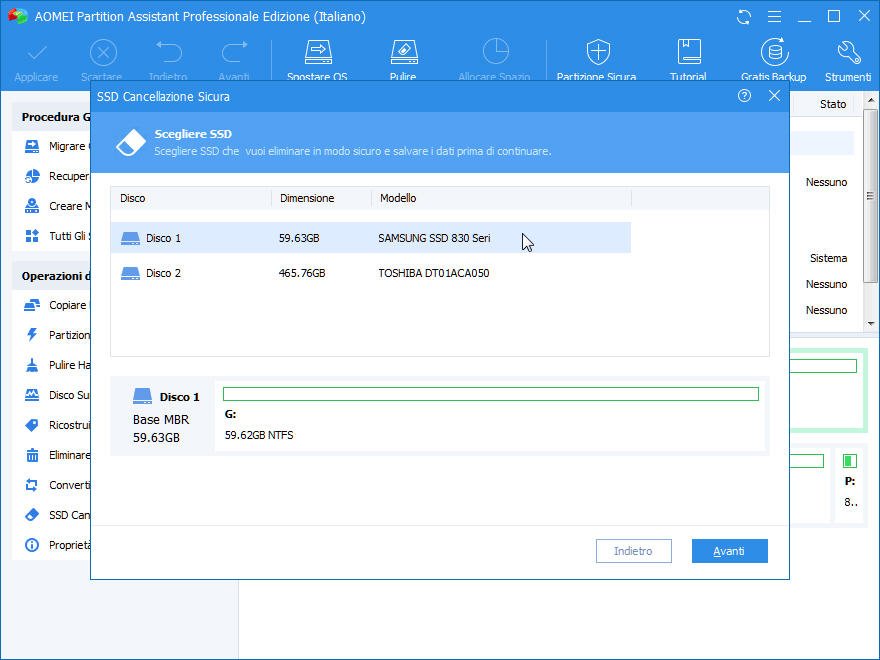Open the Tutorial toolbar icon
This screenshot has width=880, height=660.
688,58
